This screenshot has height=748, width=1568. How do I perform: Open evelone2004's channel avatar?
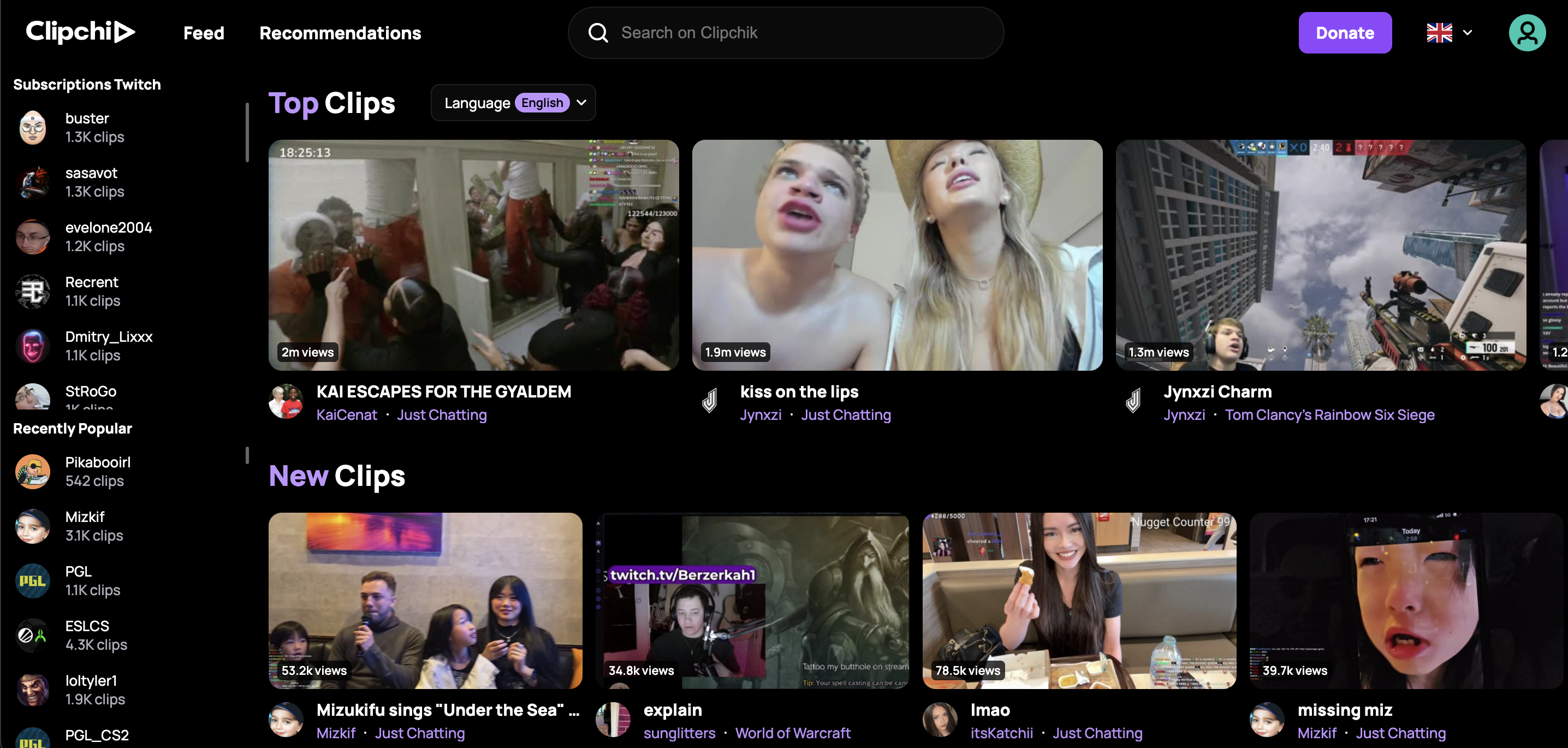tap(32, 237)
